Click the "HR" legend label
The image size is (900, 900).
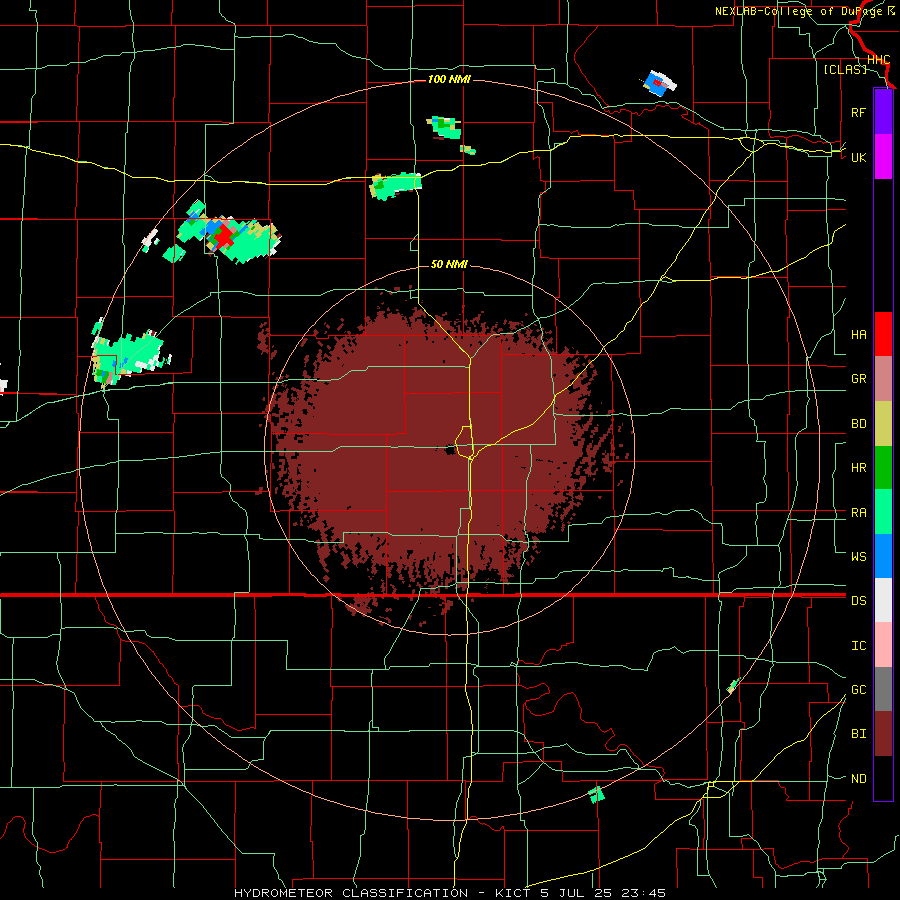(x=858, y=468)
